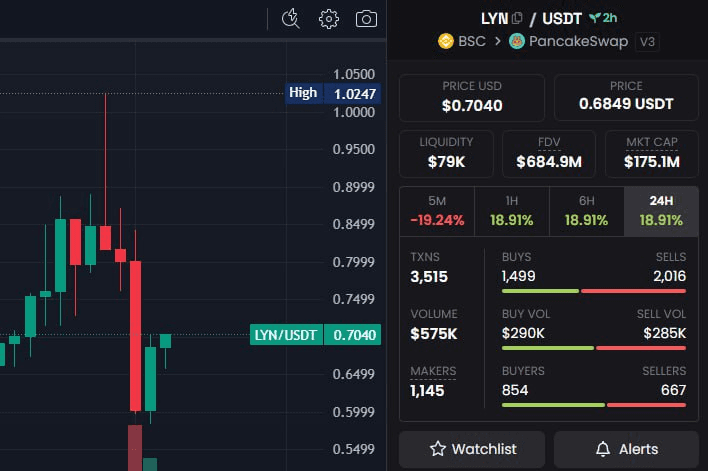Select the 5M timeframe tab

coord(437,211)
